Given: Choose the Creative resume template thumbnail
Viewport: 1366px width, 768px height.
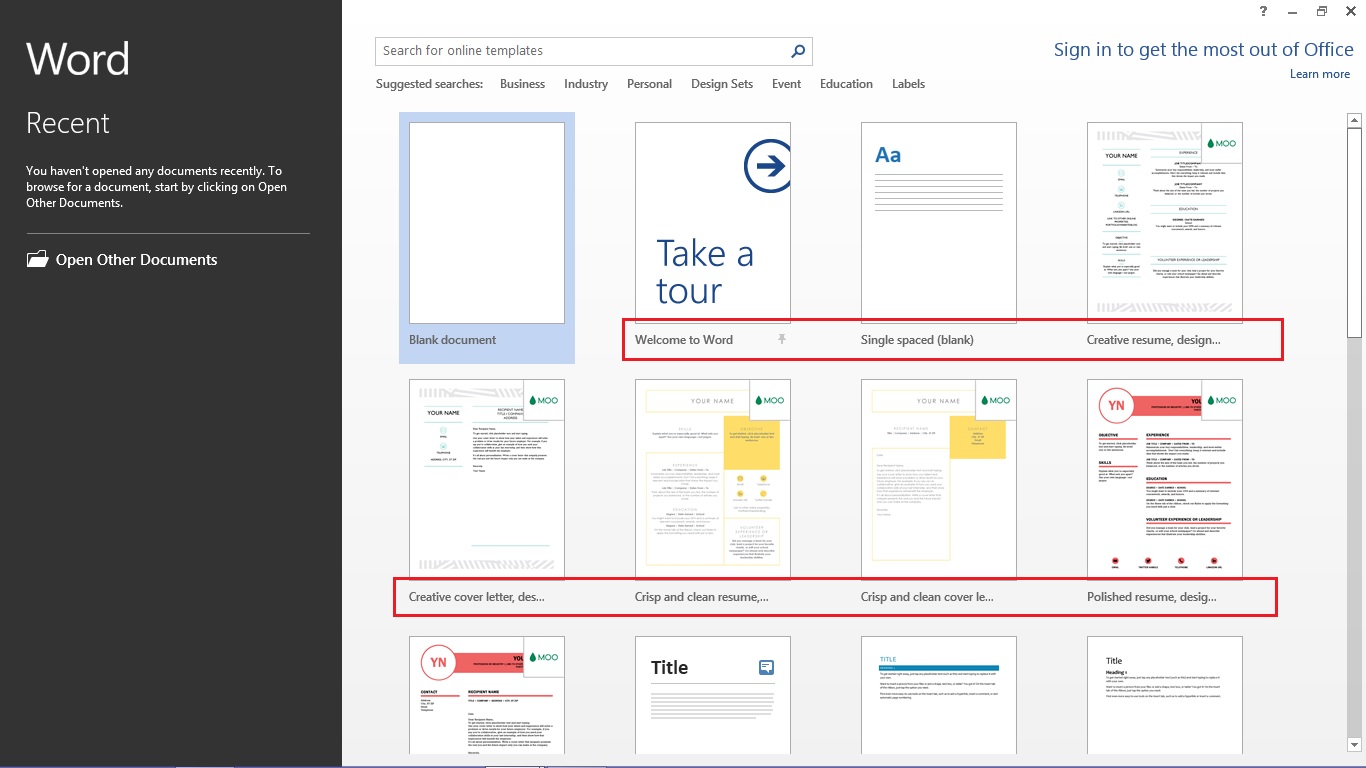Looking at the screenshot, I should pos(1165,223).
